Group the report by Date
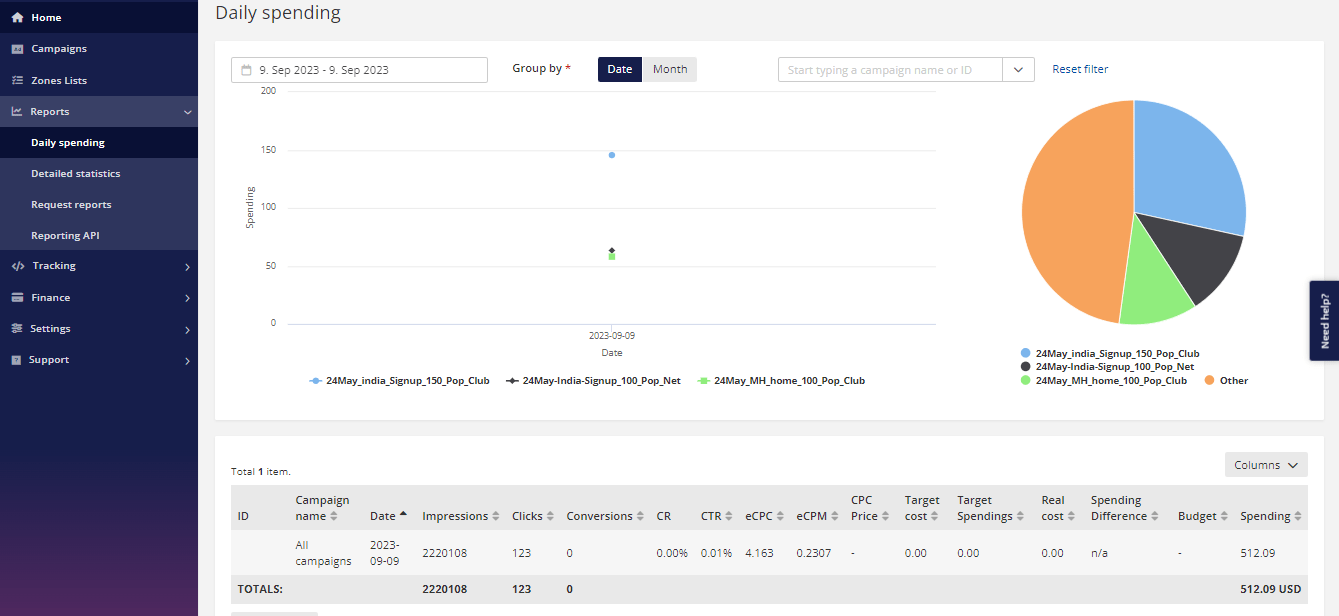Image resolution: width=1339 pixels, height=616 pixels. click(620, 69)
